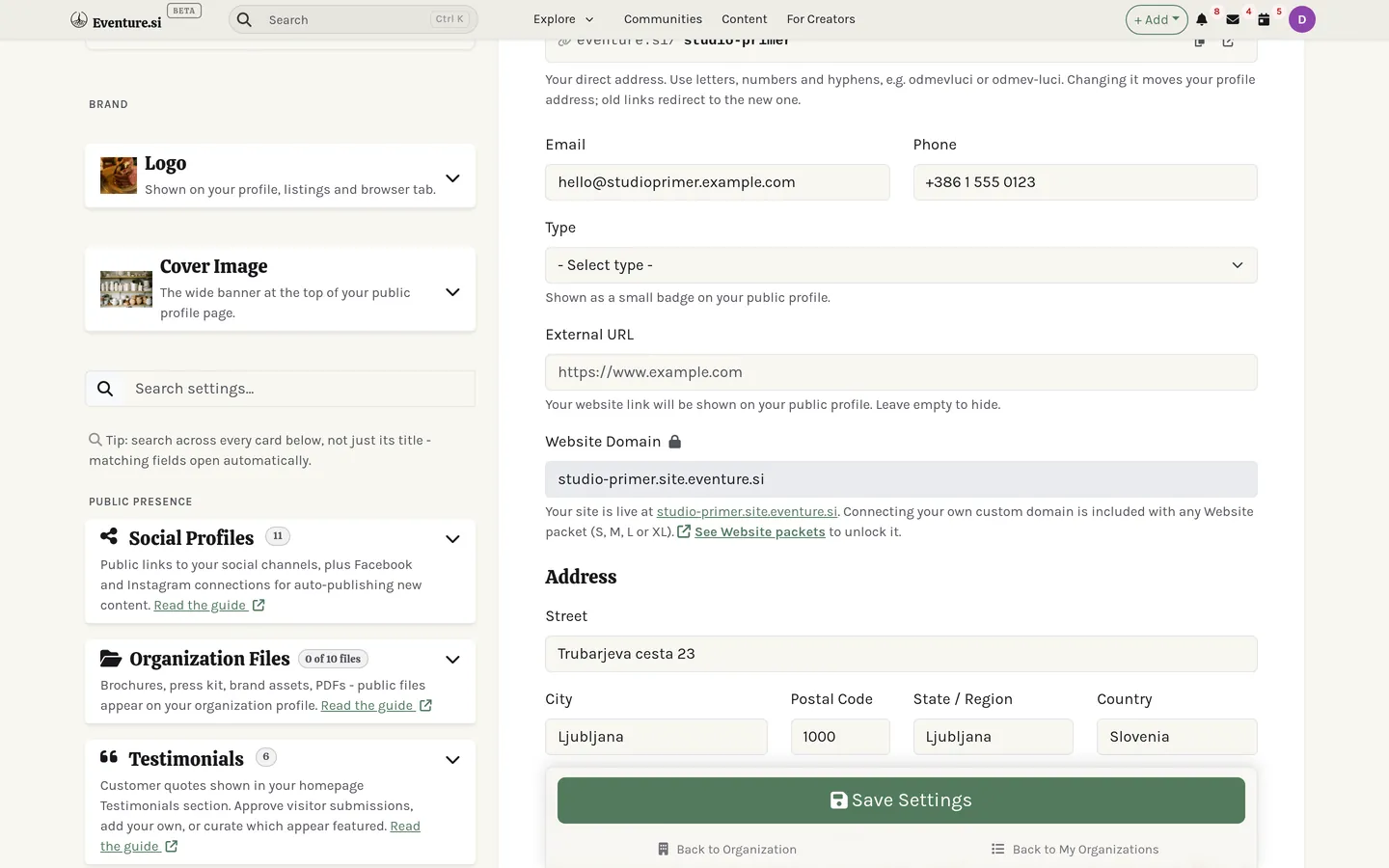Expand the Testimonials card chevron
1389x868 pixels.
point(452,760)
